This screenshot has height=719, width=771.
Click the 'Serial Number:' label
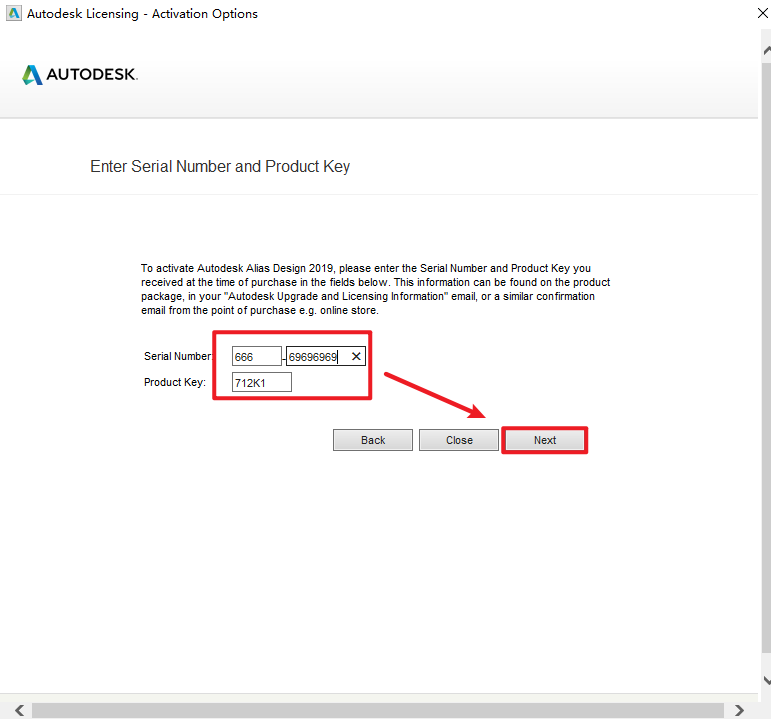tap(178, 356)
